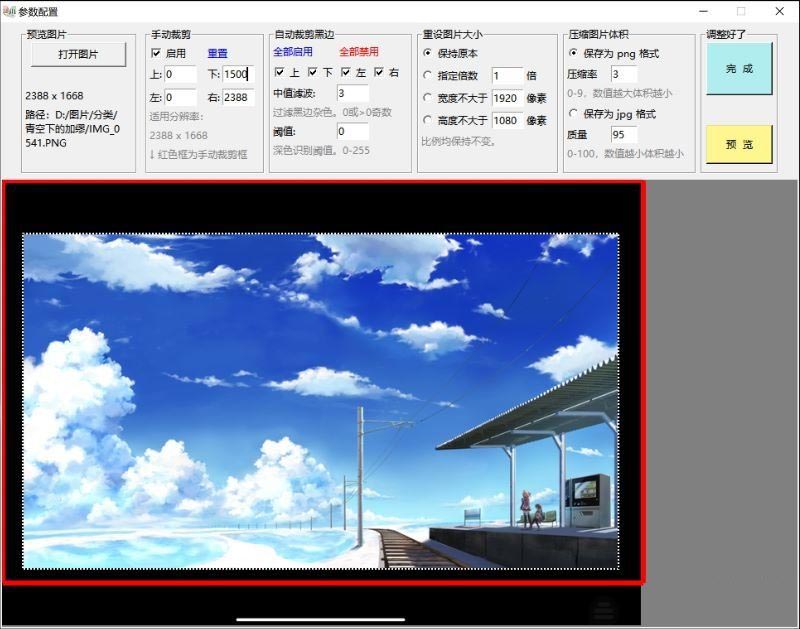Click the app icon in title bar
Screen dimensions: 800x629
pyautogui.click(x=10, y=11)
